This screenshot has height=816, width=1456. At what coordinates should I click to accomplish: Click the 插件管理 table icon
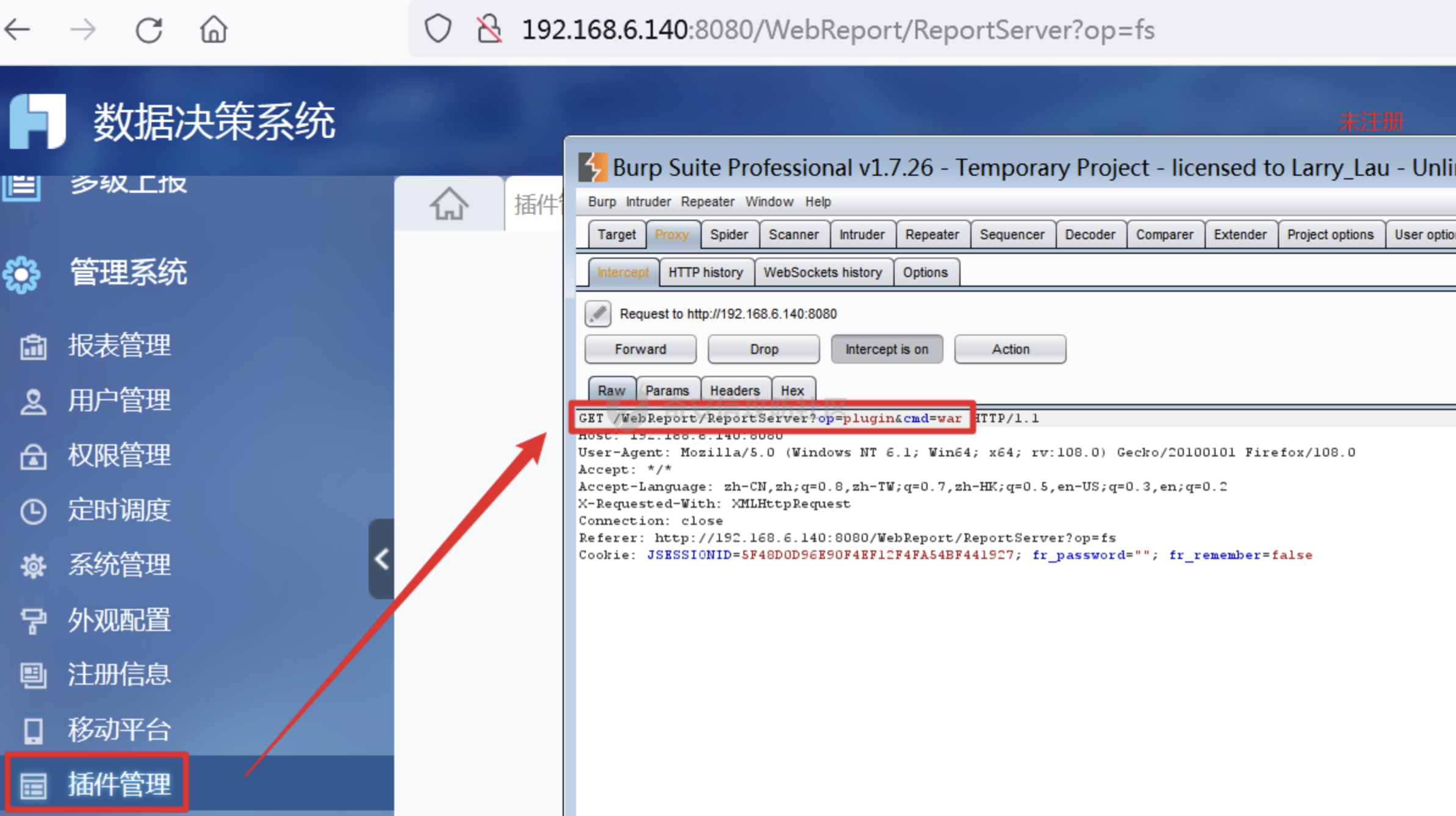coord(33,786)
